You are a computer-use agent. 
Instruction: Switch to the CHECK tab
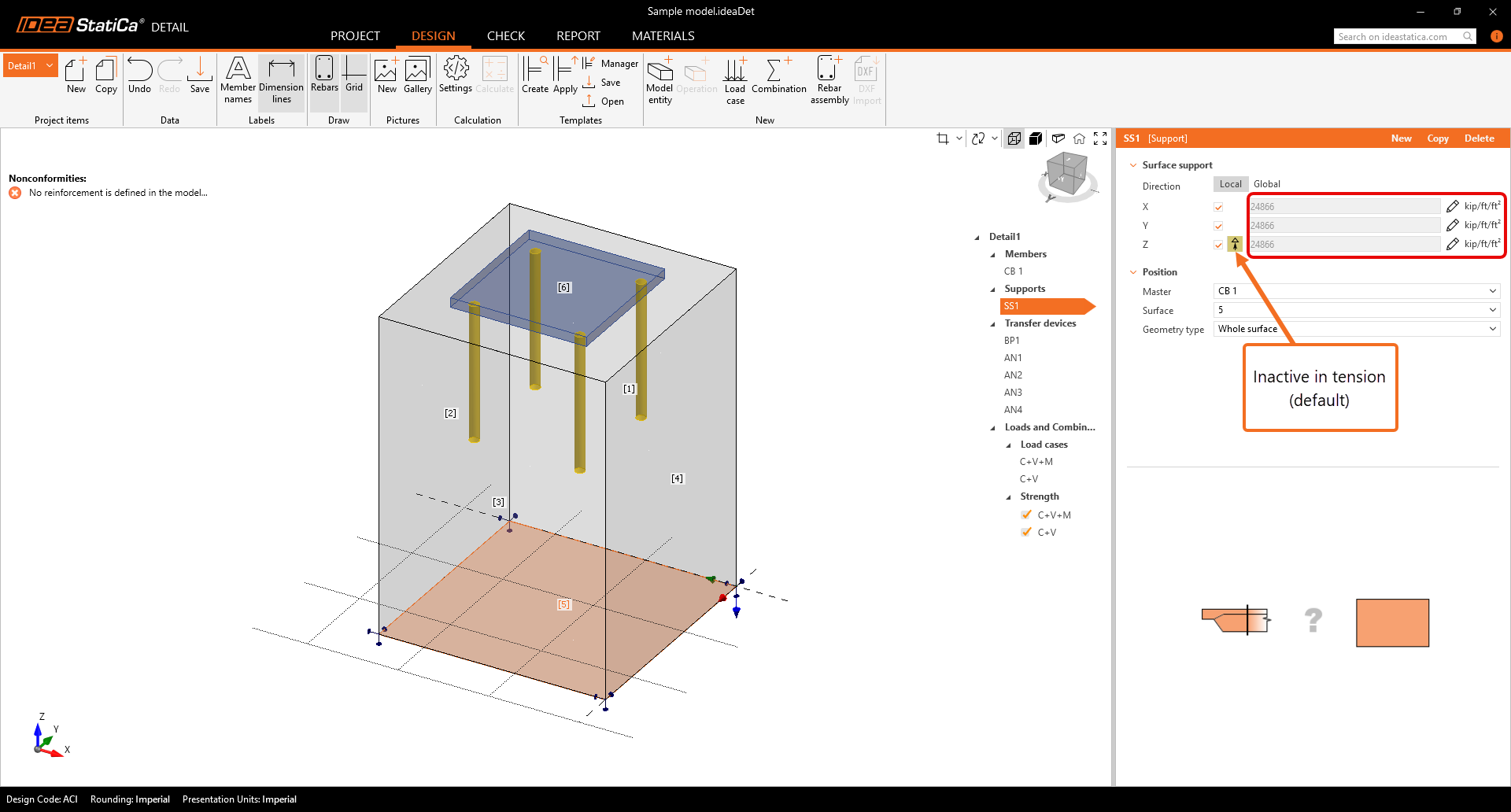click(x=505, y=36)
